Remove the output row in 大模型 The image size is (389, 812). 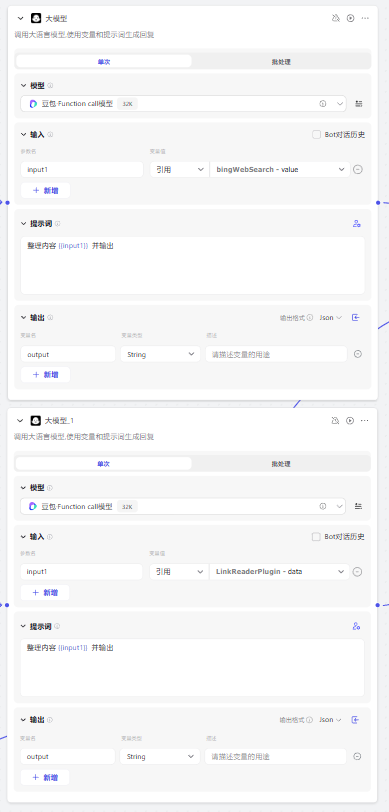coord(357,354)
